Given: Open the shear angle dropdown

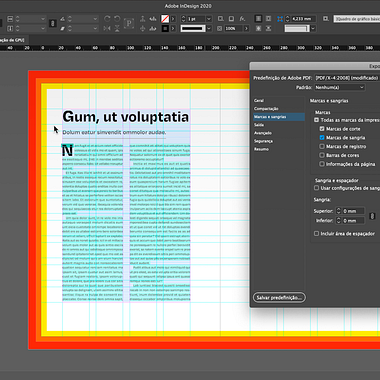Looking at the screenshot, I should point(96,29).
